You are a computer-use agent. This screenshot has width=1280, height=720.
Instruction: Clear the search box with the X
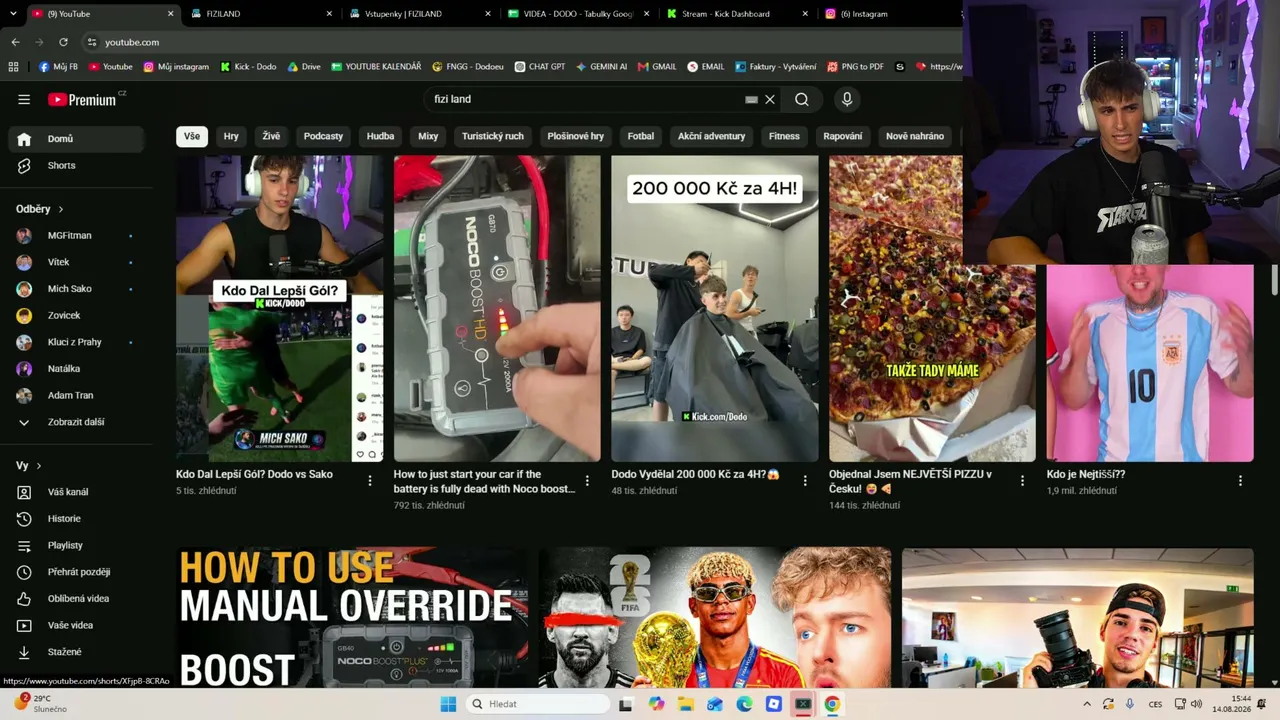[x=770, y=99]
